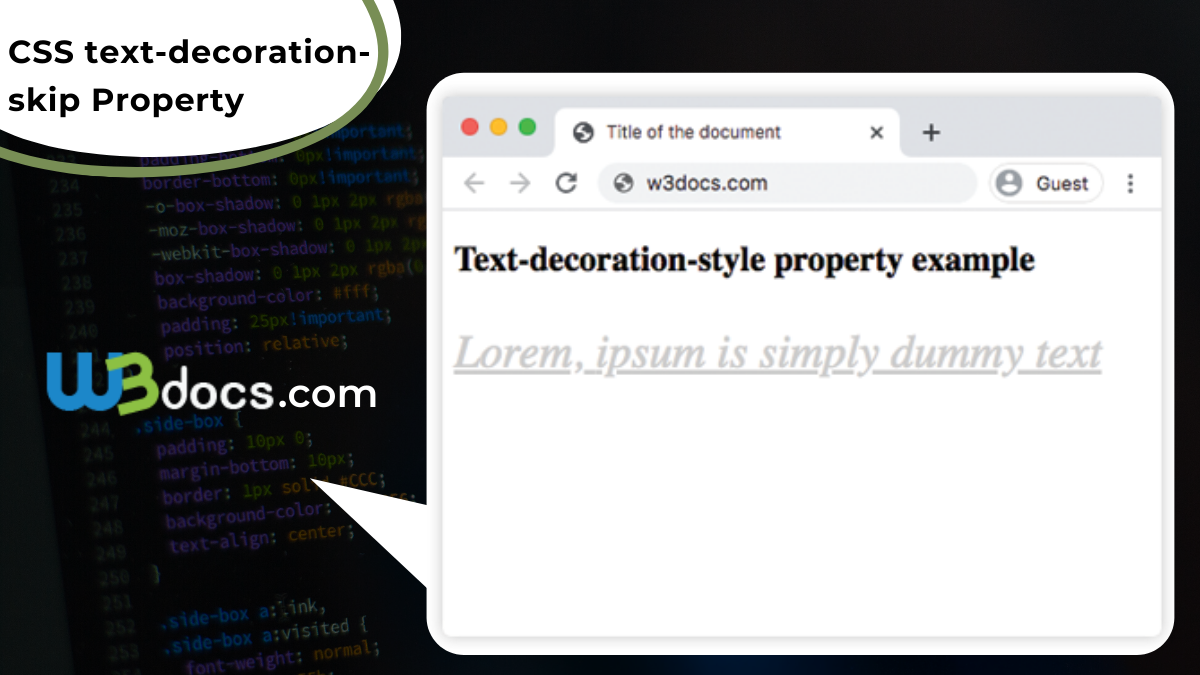Click the globe favicon on the browser tab
1200x675 pixels.
(x=583, y=132)
